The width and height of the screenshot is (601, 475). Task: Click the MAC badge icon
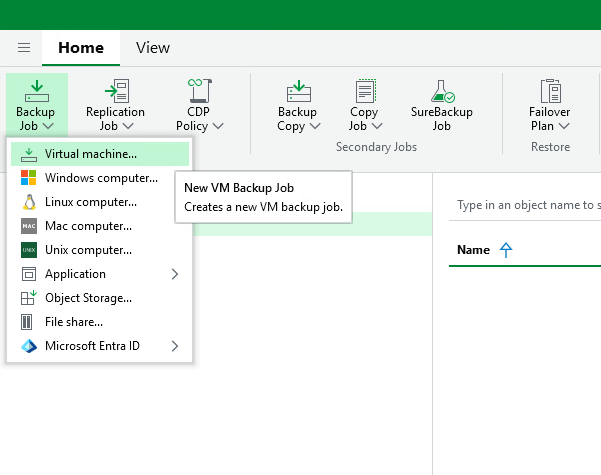pos(29,226)
